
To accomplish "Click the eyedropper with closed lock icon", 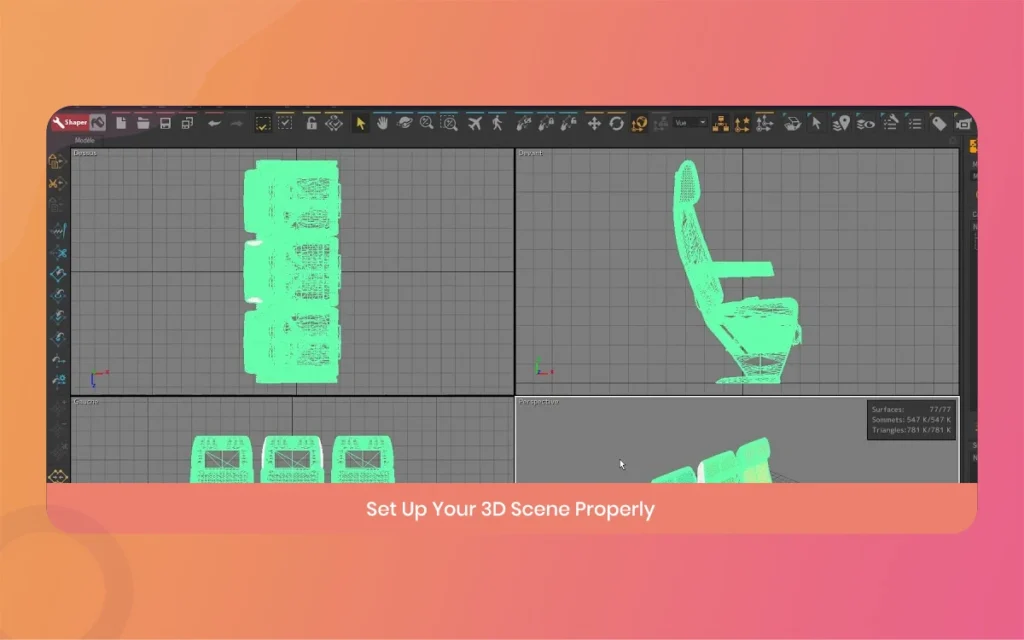I will (x=545, y=123).
